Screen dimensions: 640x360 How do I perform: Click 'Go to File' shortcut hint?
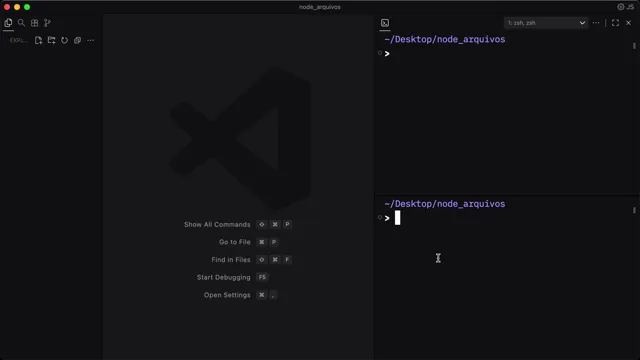coord(235,242)
